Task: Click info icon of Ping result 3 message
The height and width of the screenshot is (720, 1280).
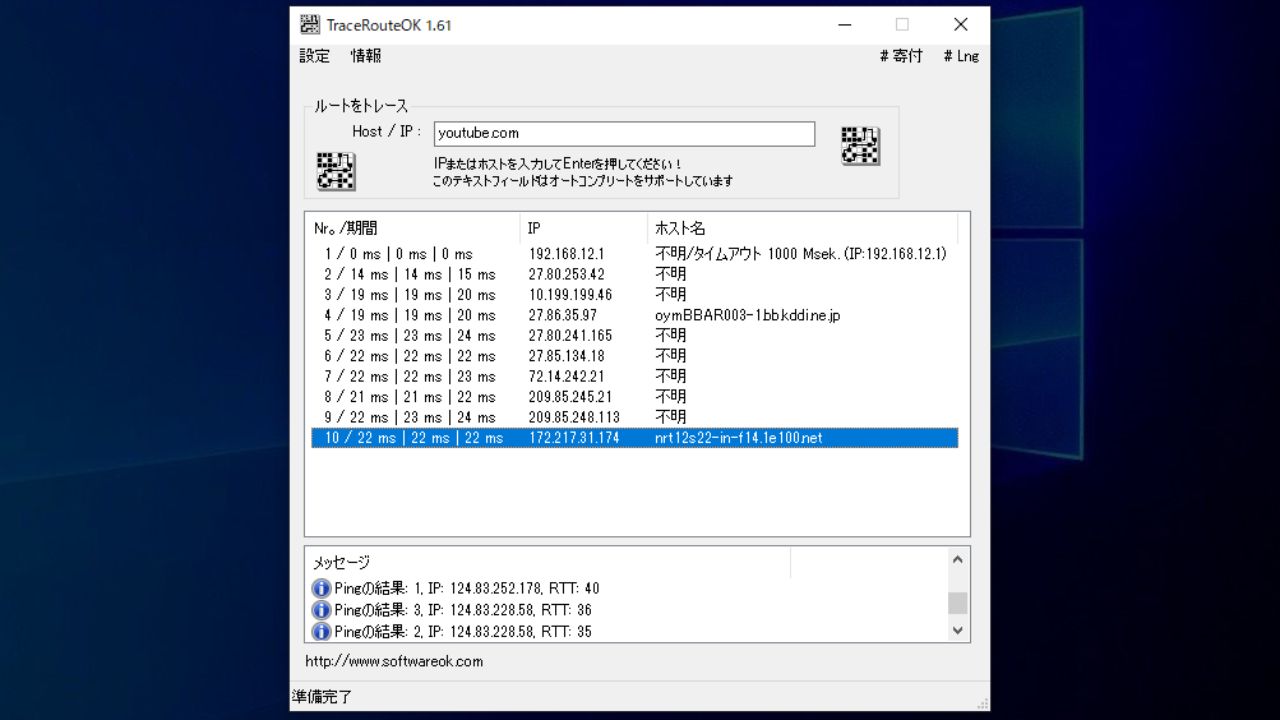Action: pyautogui.click(x=321, y=610)
